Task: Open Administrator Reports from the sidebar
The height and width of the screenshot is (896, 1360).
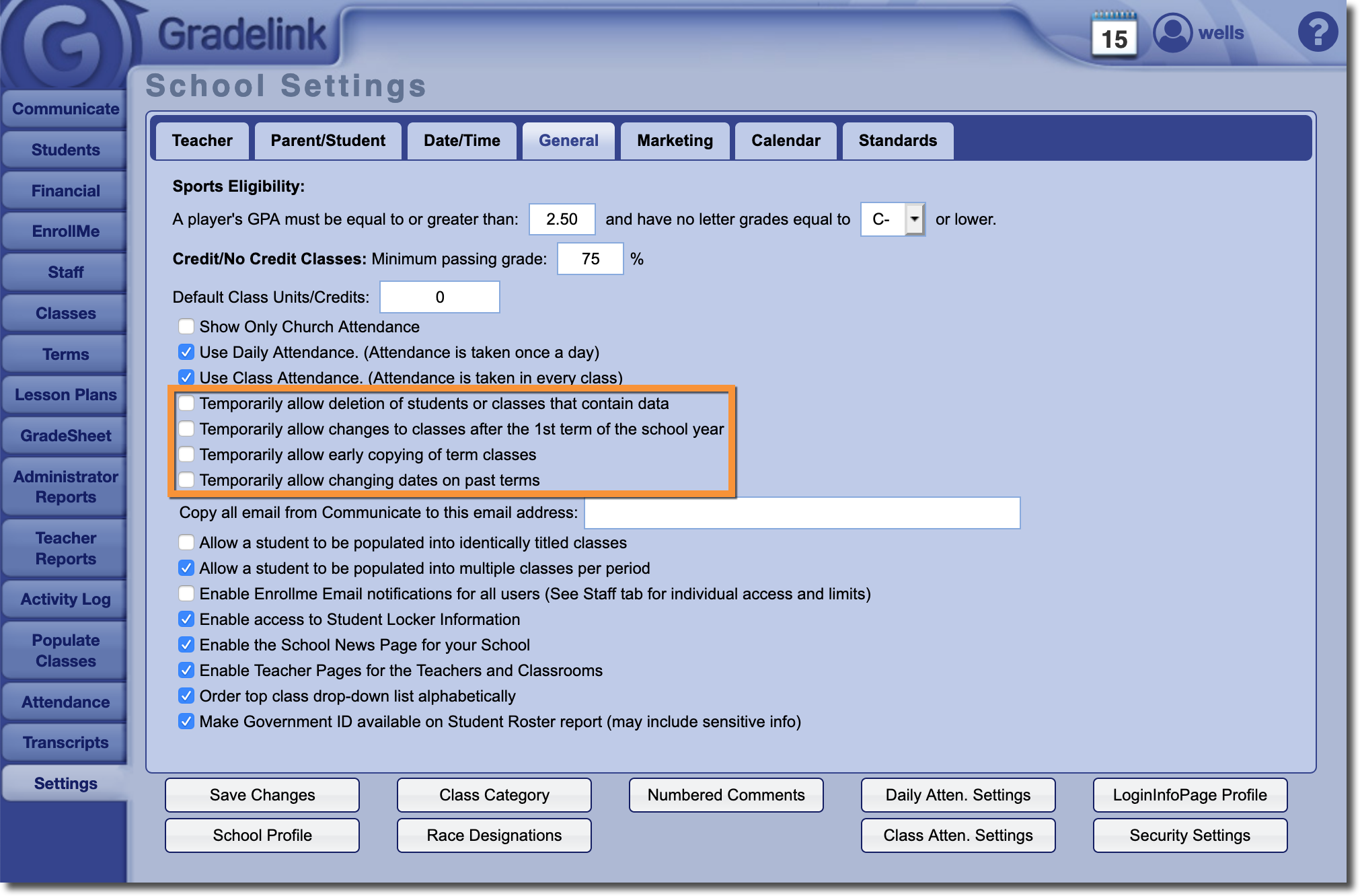Action: coord(65,487)
